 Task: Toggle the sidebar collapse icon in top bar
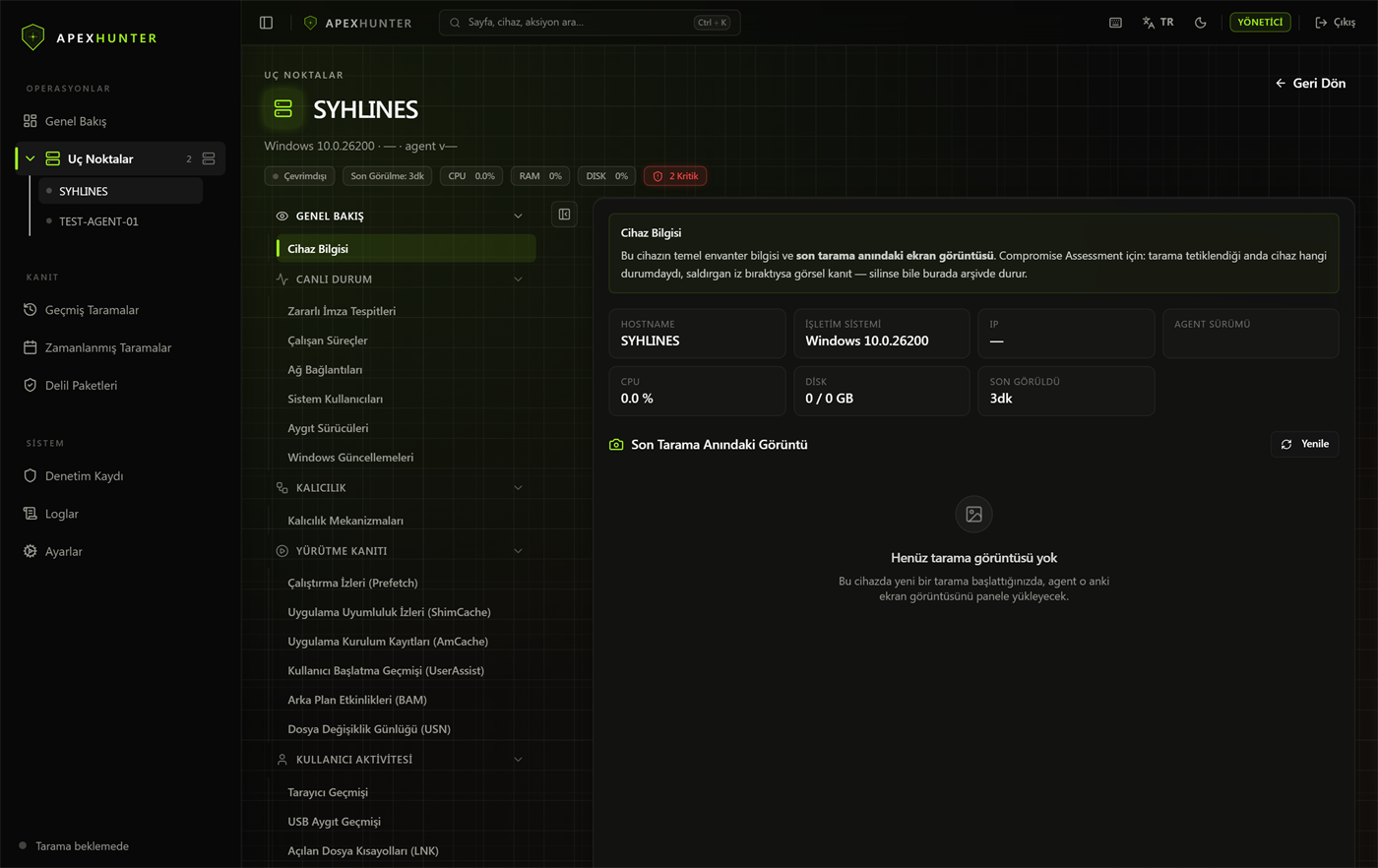click(266, 23)
